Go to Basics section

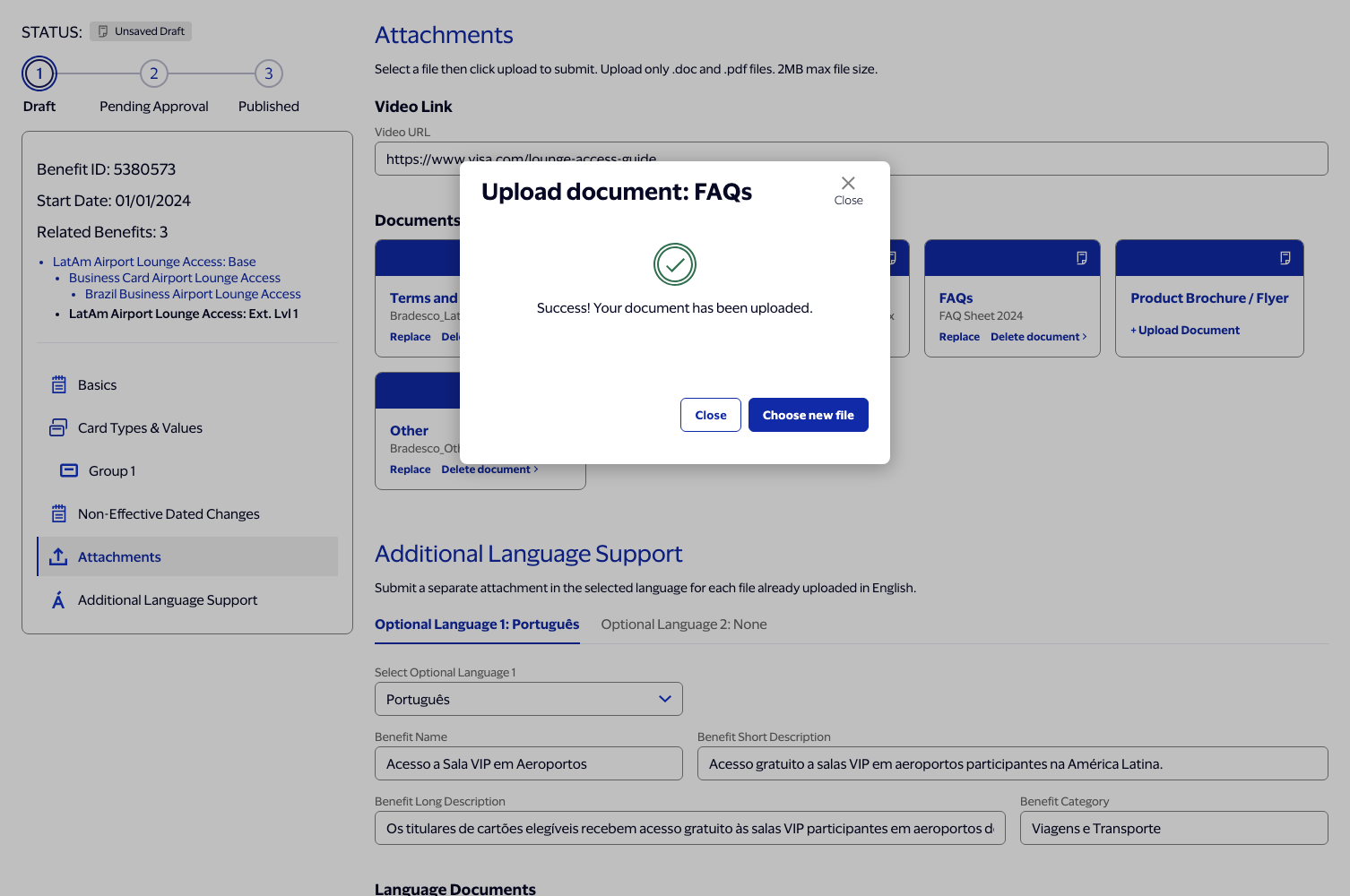pos(187,385)
